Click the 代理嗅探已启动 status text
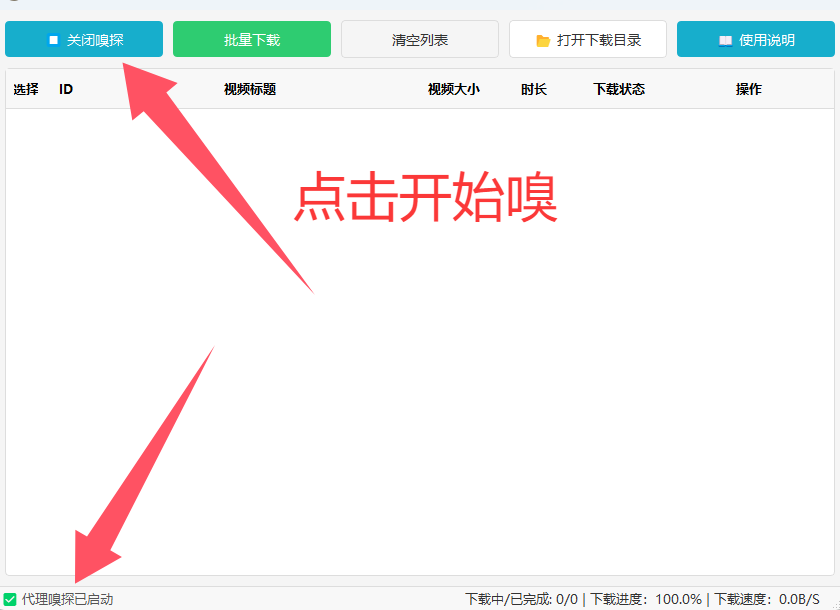Screen dimensions: 840x610 pos(68,599)
